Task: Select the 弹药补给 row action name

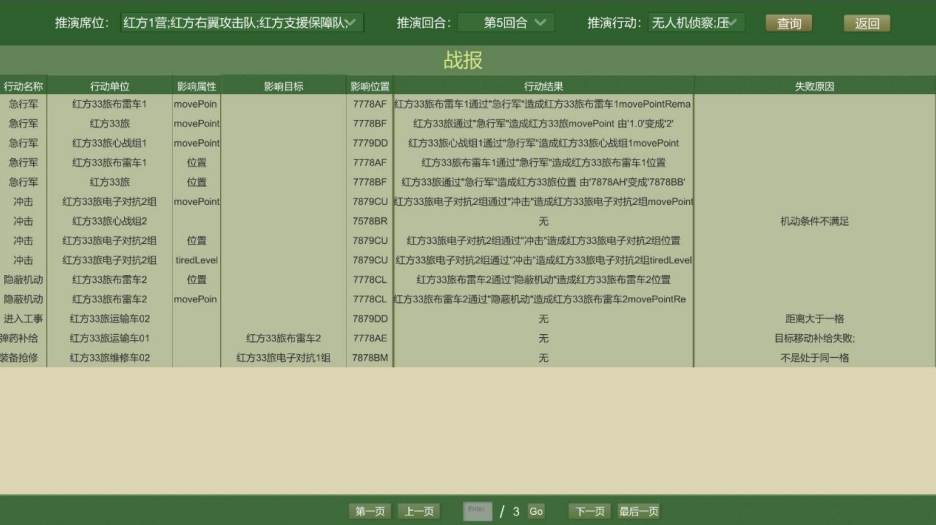Action: [23, 338]
